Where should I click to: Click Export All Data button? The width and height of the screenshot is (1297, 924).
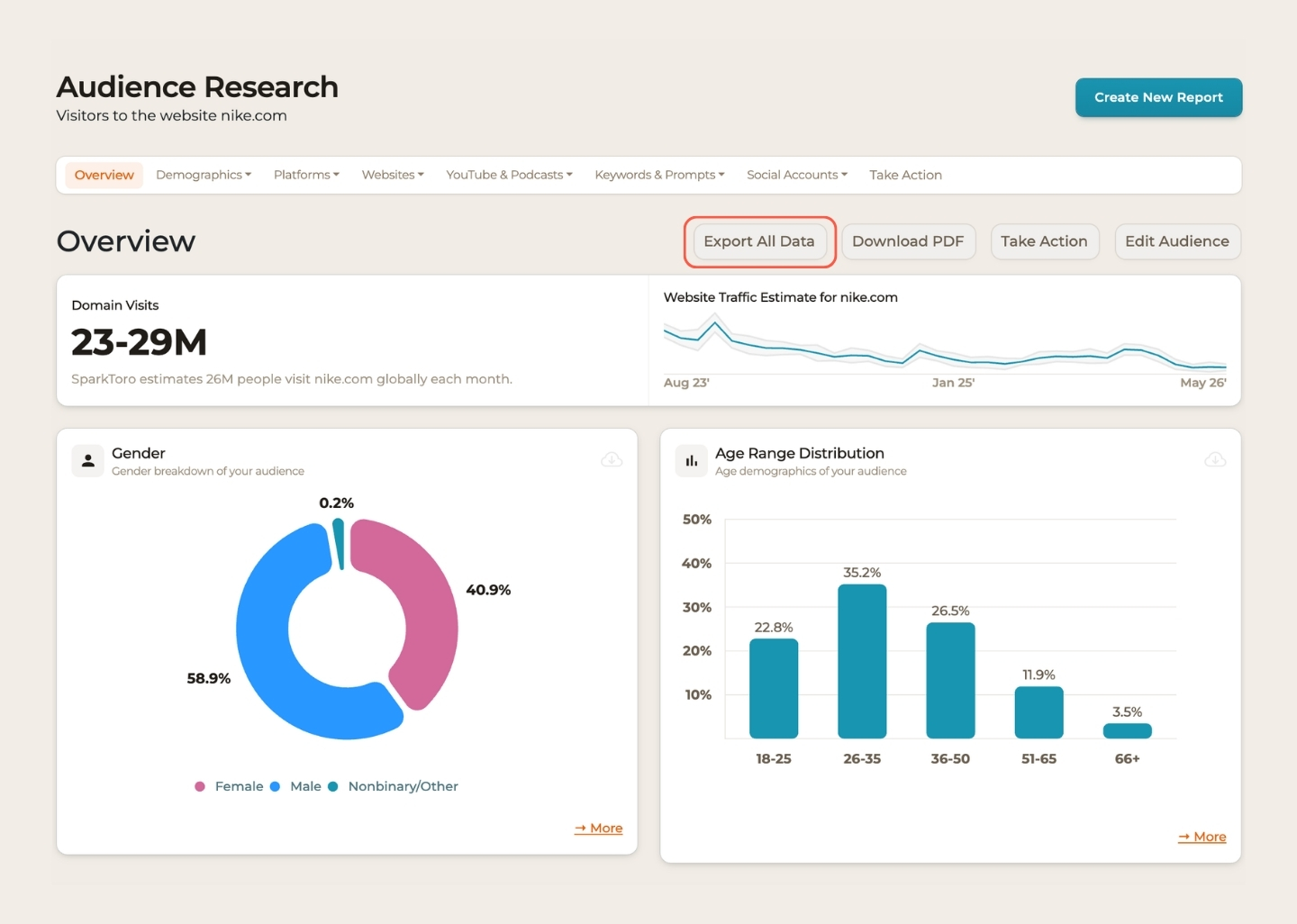coord(759,241)
